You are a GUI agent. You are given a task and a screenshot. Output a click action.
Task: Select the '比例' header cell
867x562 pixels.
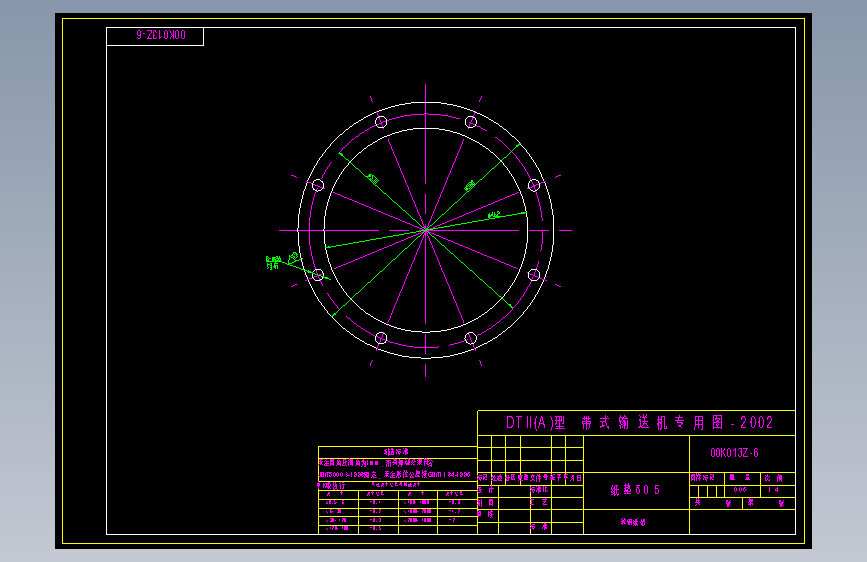pyautogui.click(x=774, y=478)
